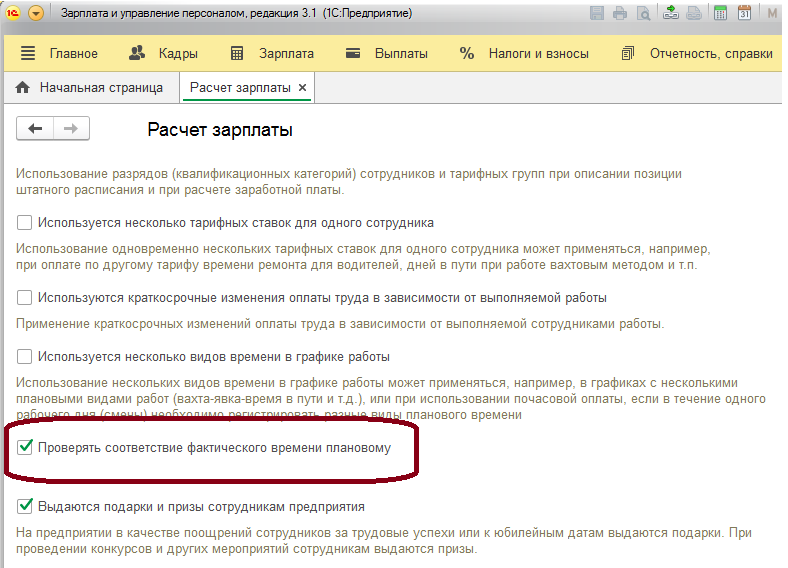788x568 pixels.
Task: Click the back arrow navigation button
Action: pyautogui.click(x=36, y=128)
